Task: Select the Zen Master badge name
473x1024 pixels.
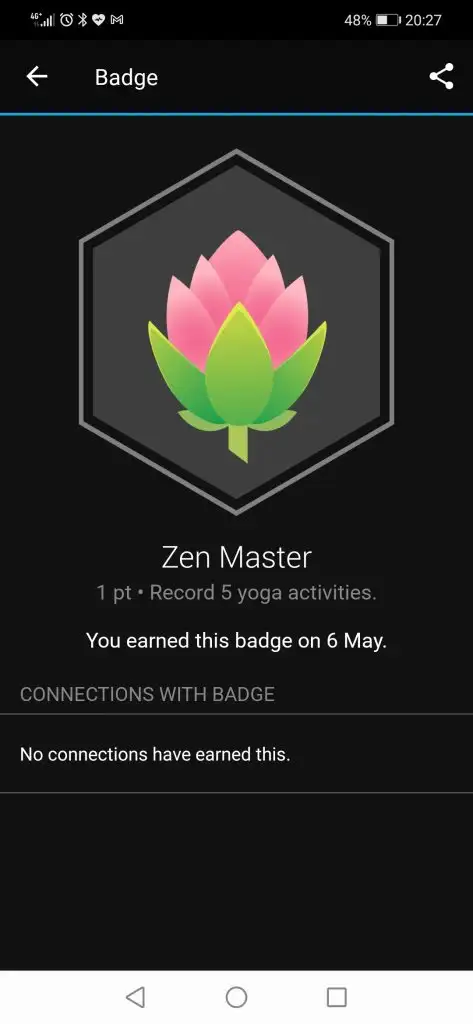Action: click(236, 557)
